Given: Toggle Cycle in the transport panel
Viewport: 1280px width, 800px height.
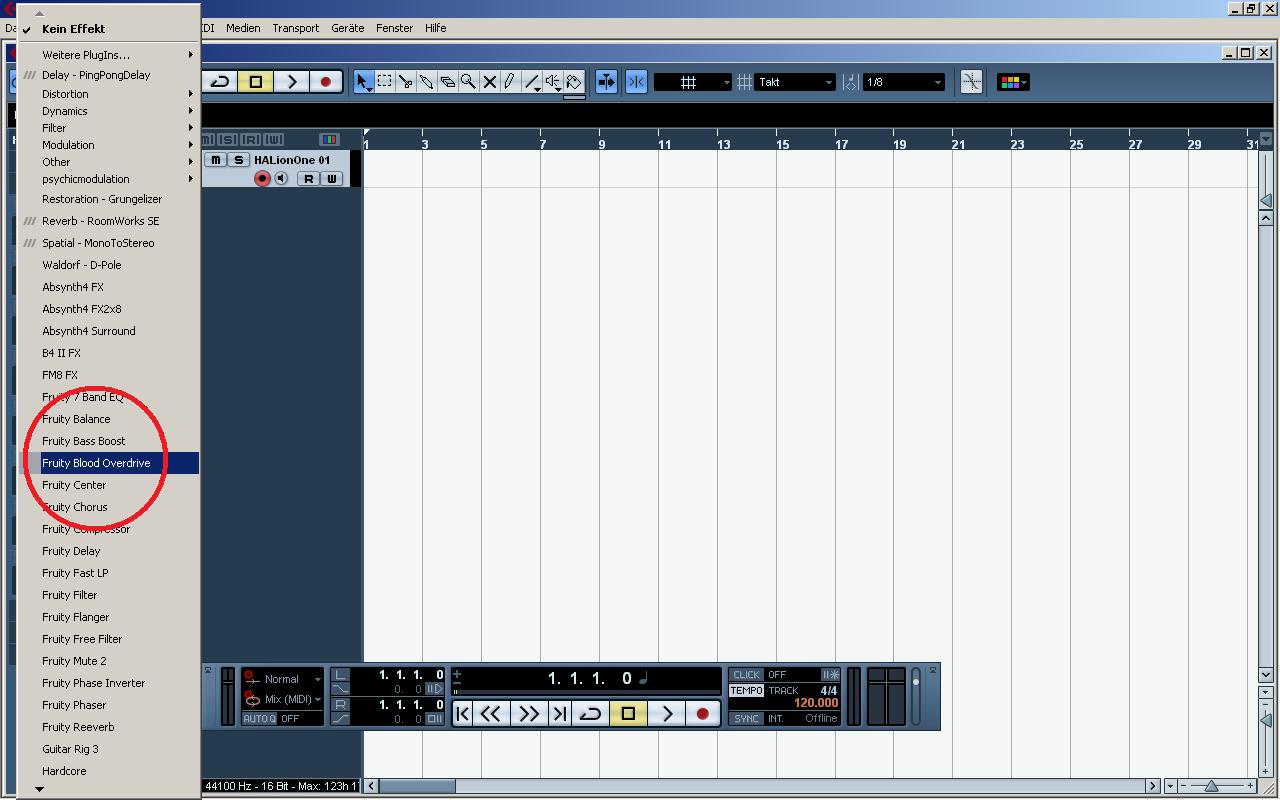Looking at the screenshot, I should 590,713.
